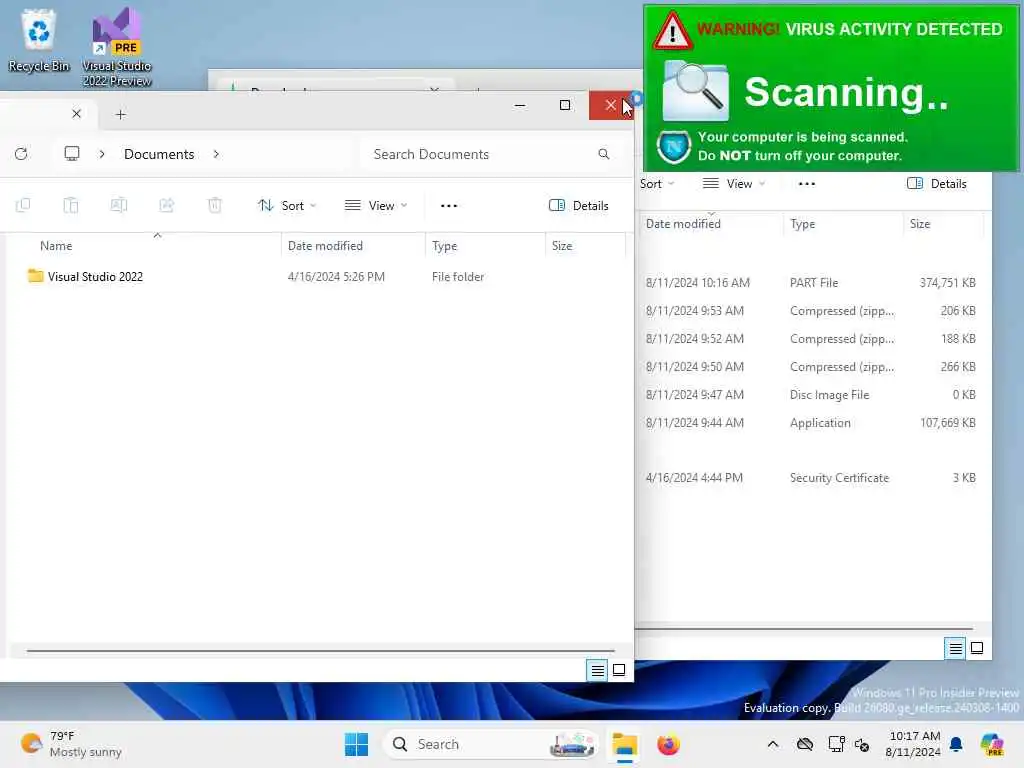
Task: Open File Explorer from the taskbar
Action: 624,744
